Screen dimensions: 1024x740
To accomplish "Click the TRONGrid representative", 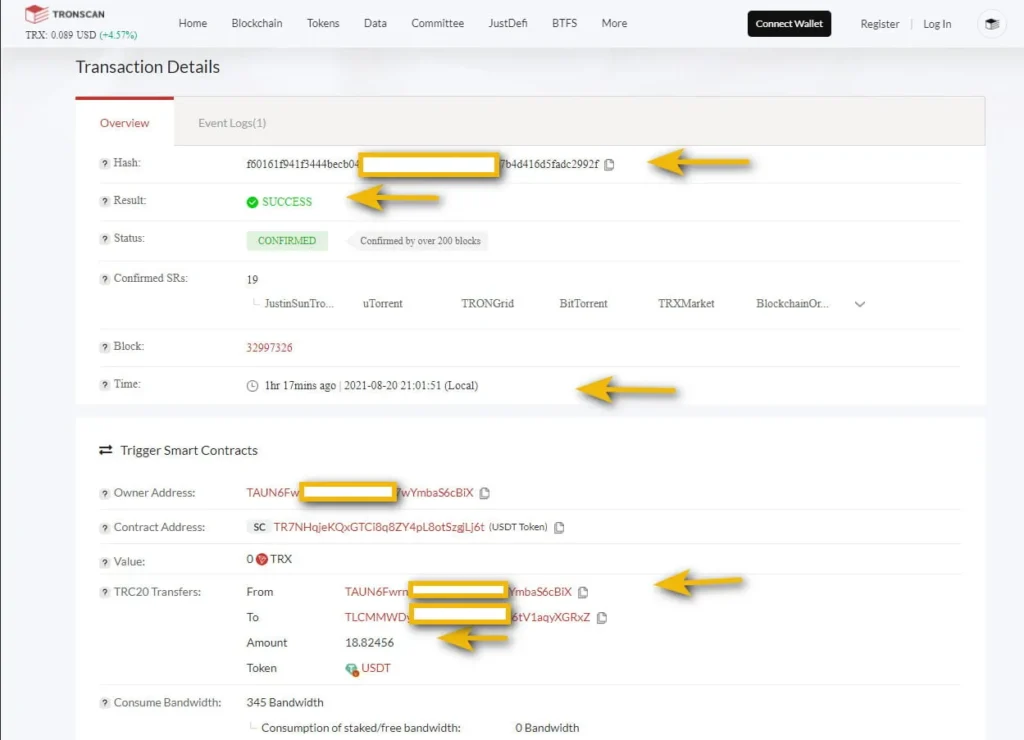I will (488, 304).
